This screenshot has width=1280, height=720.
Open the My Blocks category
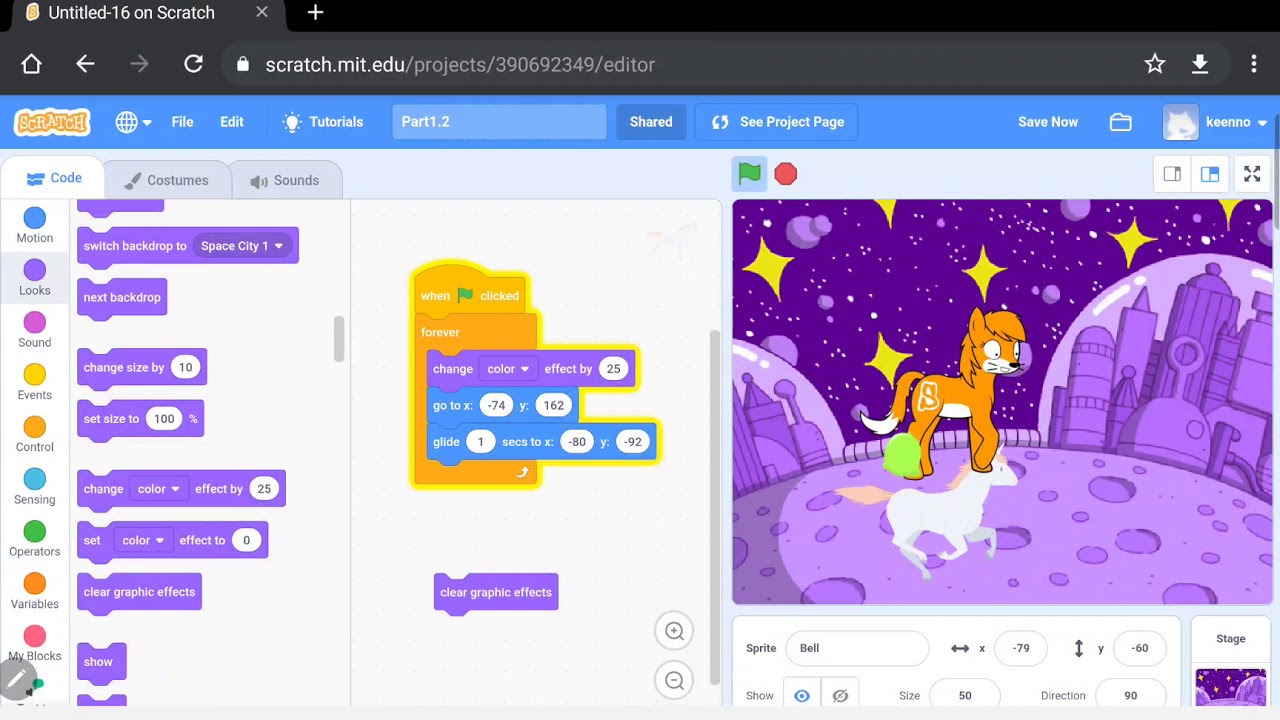(35, 644)
